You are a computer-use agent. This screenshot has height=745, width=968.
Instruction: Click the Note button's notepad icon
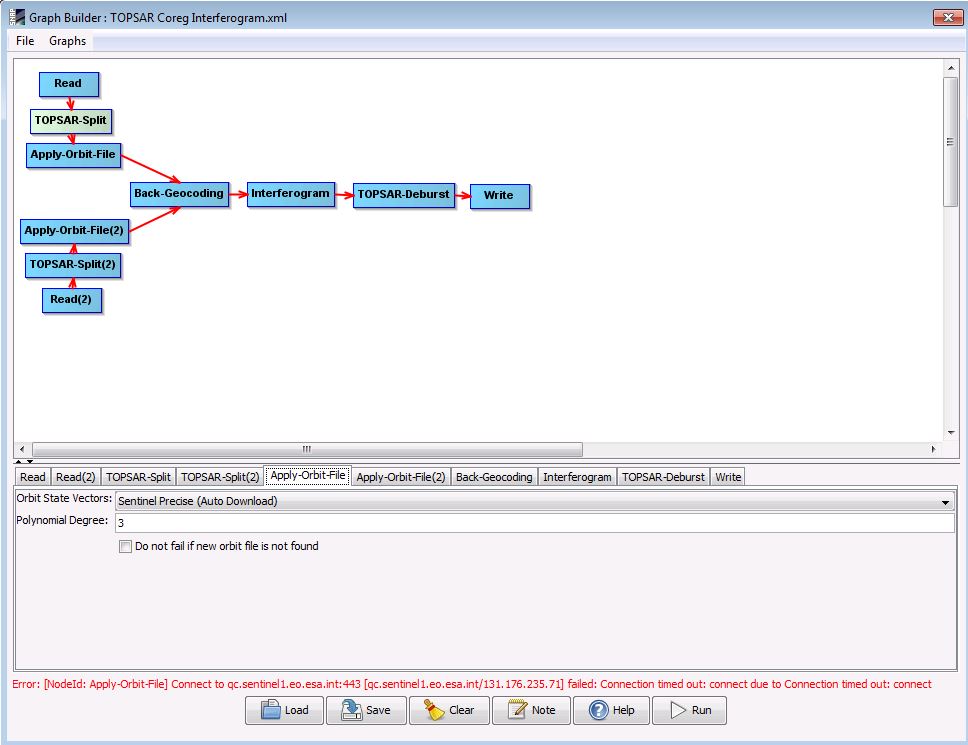517,710
